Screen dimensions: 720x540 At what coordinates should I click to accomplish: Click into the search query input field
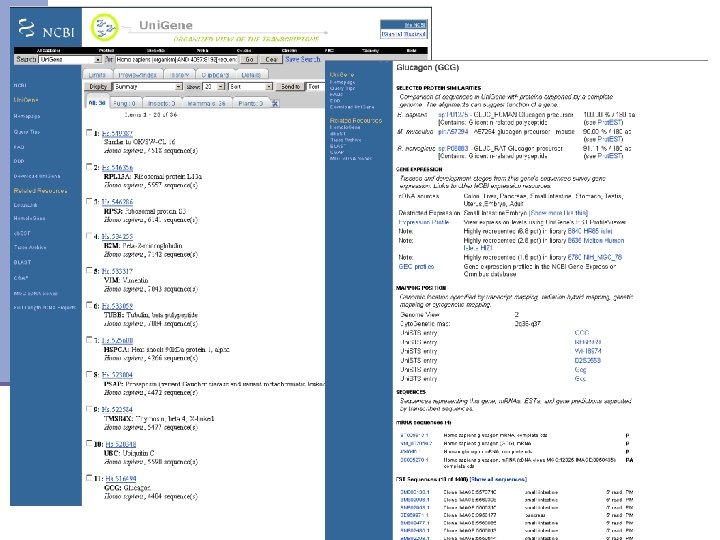pyautogui.click(x=176, y=60)
